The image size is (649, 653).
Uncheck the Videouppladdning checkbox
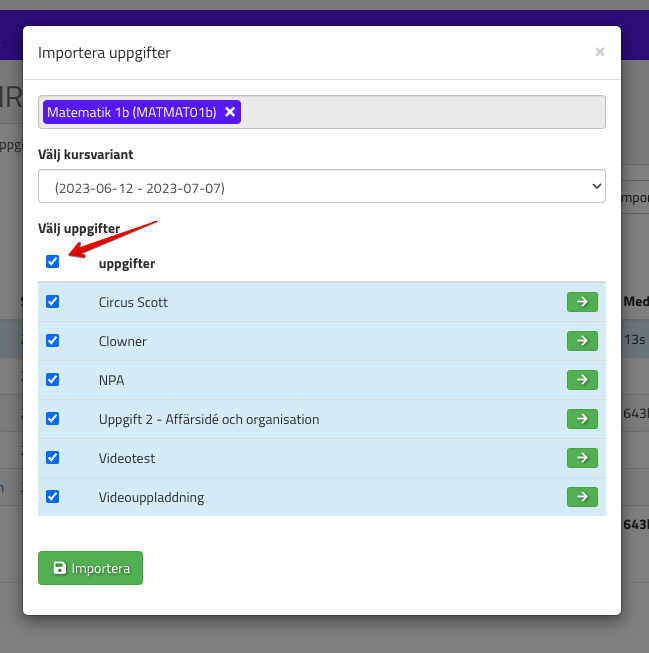click(x=53, y=496)
